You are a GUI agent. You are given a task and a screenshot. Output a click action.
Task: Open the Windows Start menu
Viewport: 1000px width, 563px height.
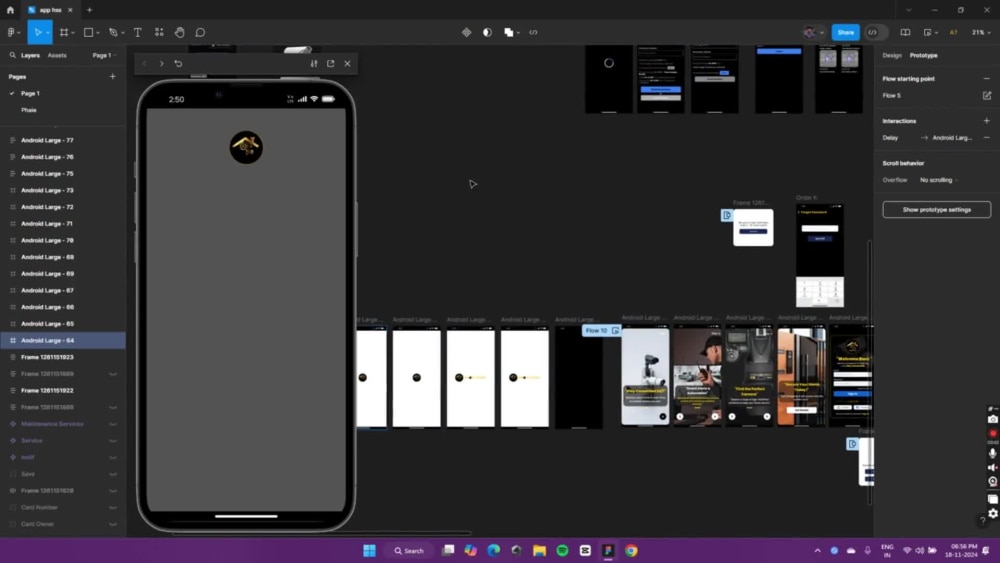pos(369,551)
